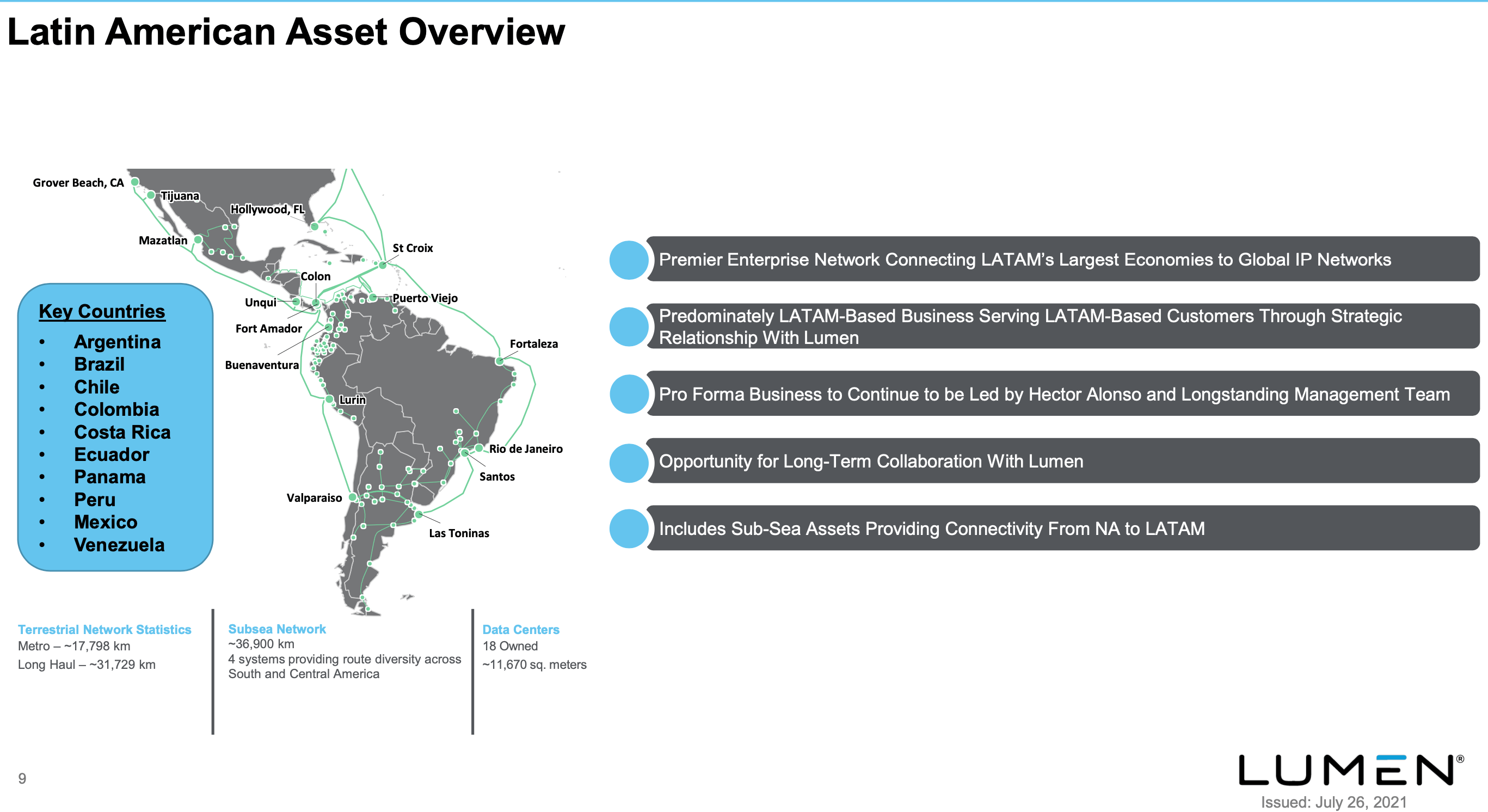This screenshot has width=1488, height=812.
Task: Select the 18 Owned data centers value
Action: (x=510, y=646)
